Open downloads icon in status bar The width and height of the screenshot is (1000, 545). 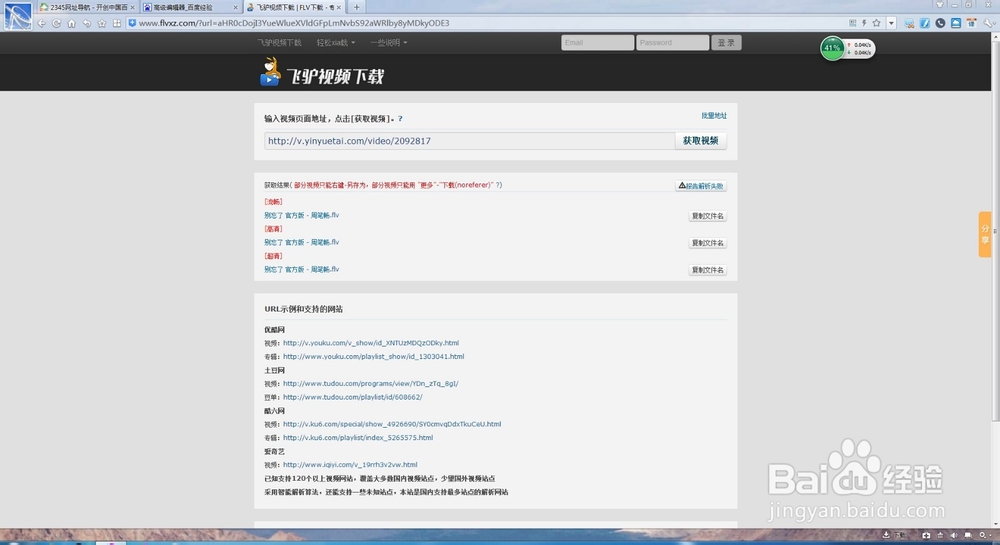tap(886, 535)
